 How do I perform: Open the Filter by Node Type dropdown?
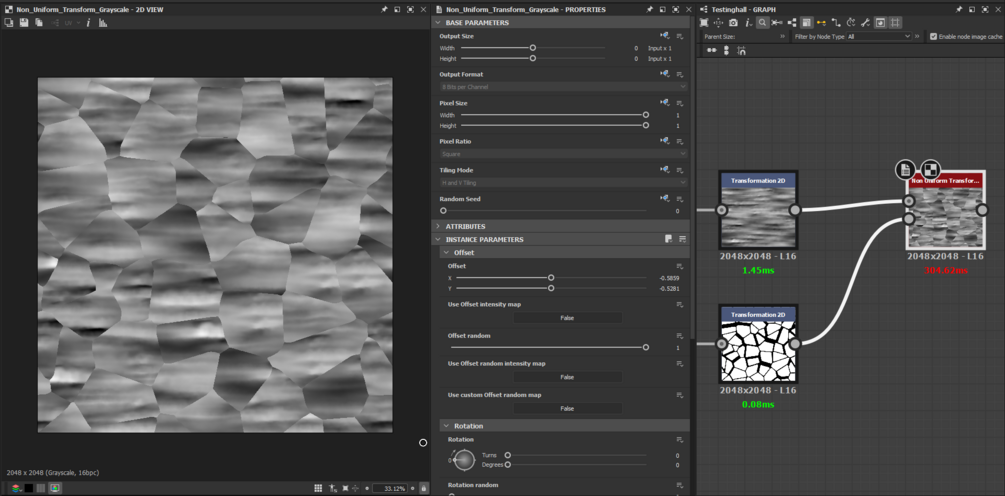878,36
